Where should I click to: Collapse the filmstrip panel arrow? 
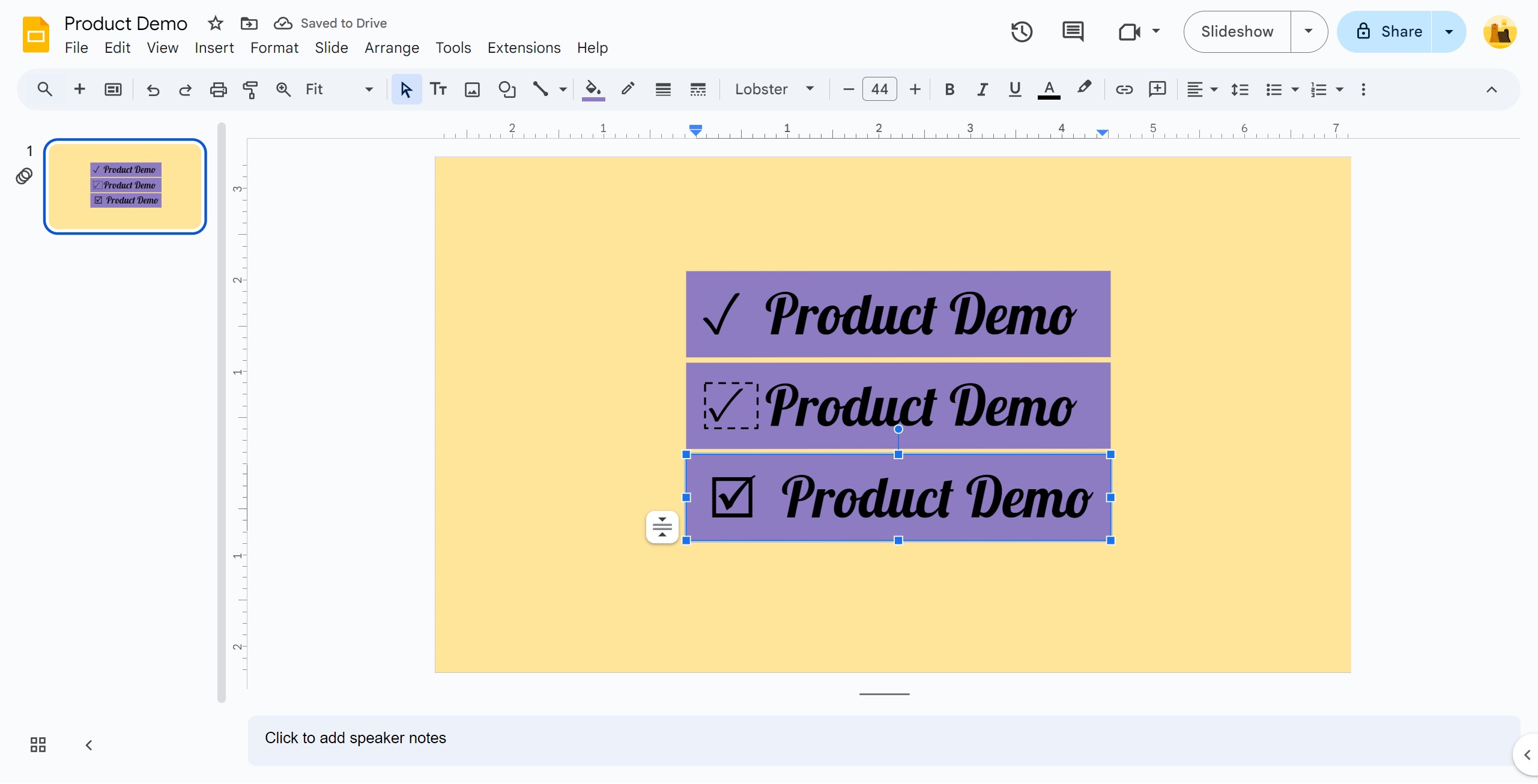pyautogui.click(x=89, y=745)
